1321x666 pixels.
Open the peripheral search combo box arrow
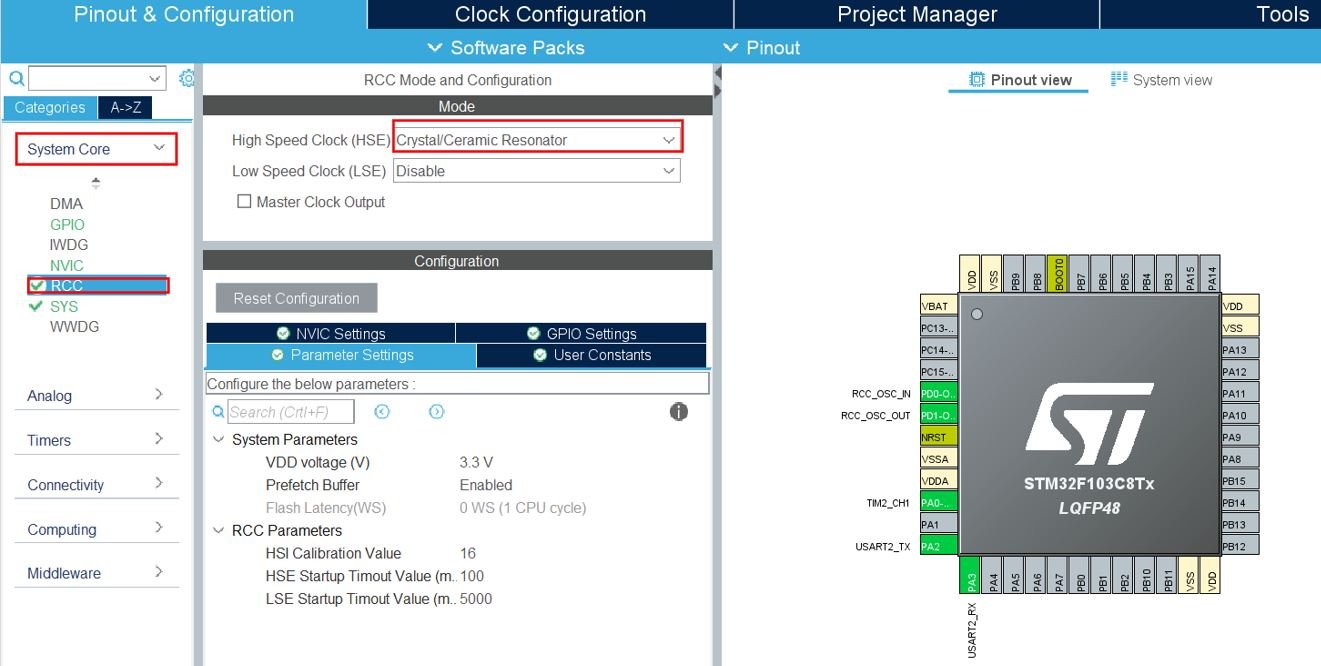(x=155, y=78)
